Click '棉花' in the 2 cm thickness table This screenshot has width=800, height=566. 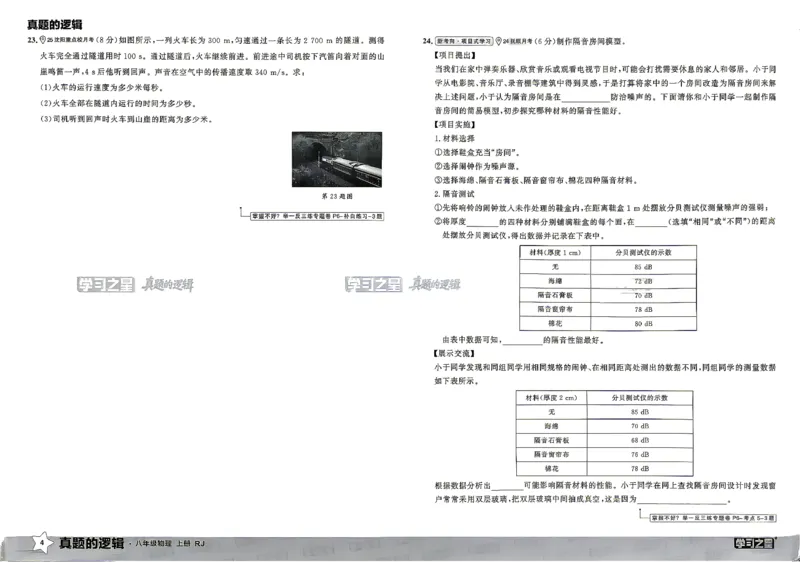point(552,469)
